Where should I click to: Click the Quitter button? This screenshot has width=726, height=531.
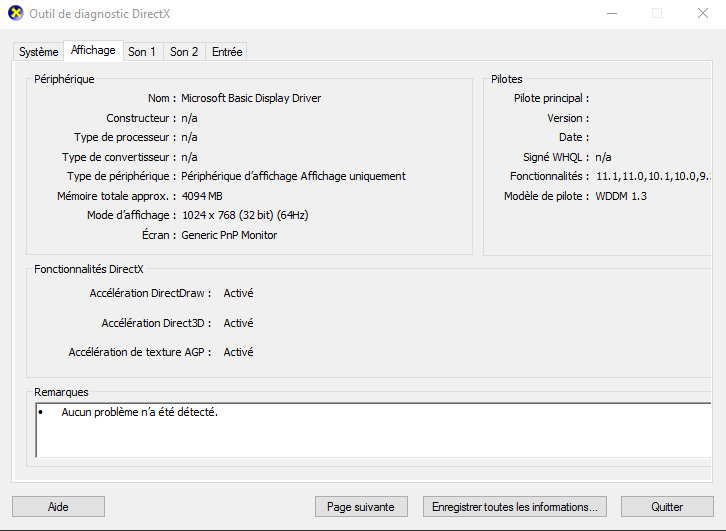tap(667, 506)
